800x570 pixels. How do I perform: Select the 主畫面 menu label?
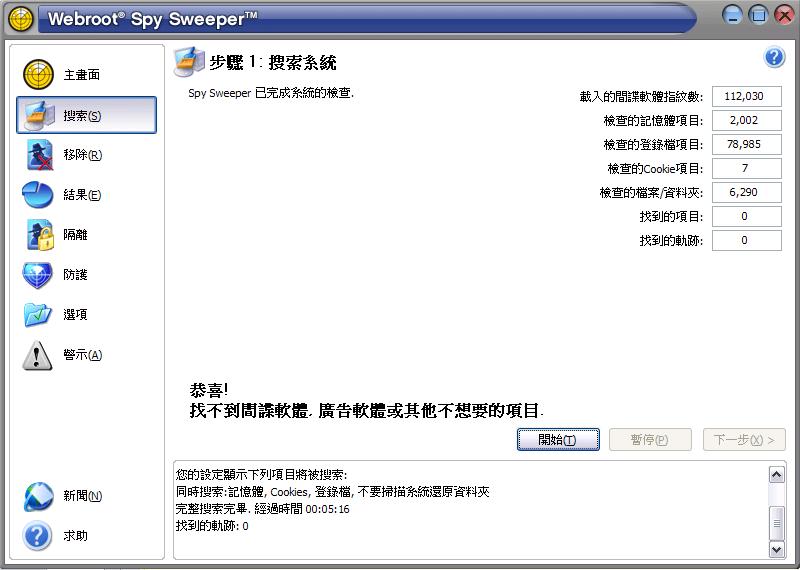pyautogui.click(x=82, y=75)
